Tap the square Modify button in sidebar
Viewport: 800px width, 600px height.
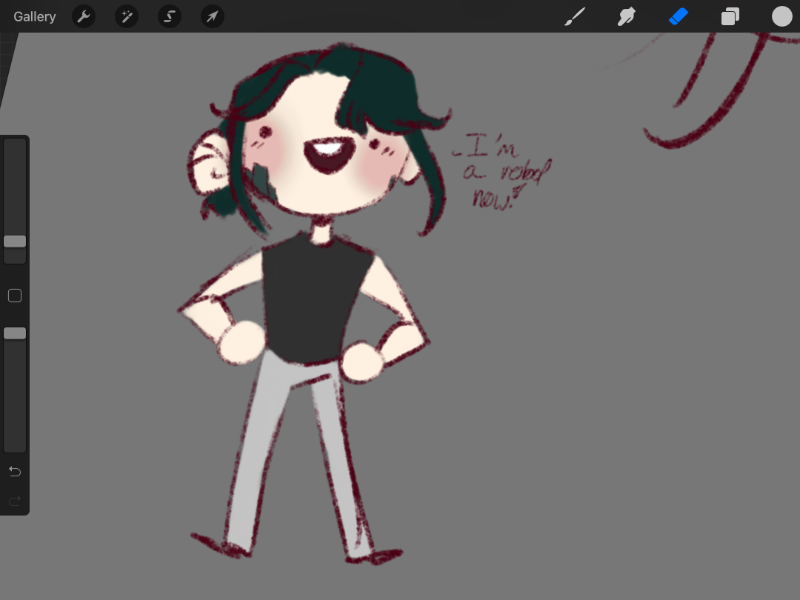(x=15, y=296)
